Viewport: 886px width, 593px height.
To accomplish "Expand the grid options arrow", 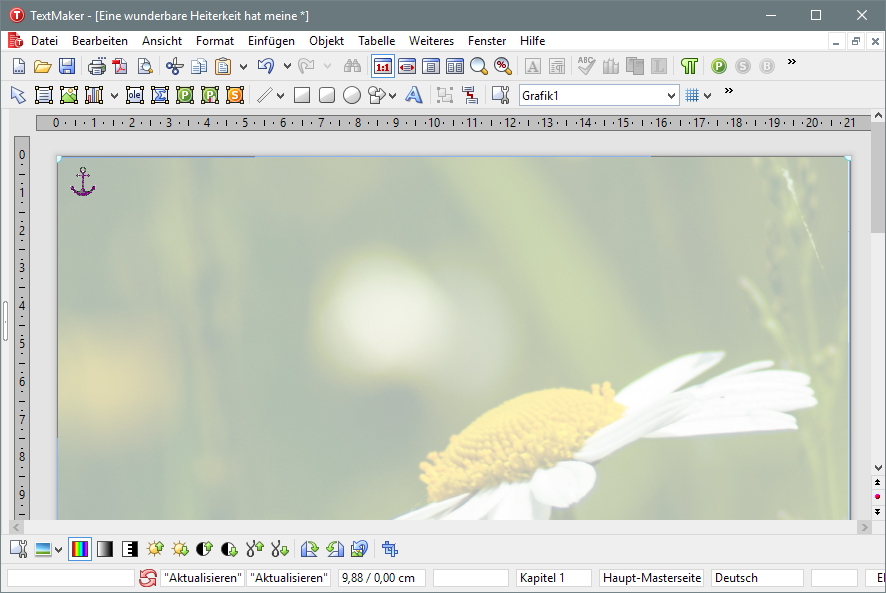I will tap(707, 96).
